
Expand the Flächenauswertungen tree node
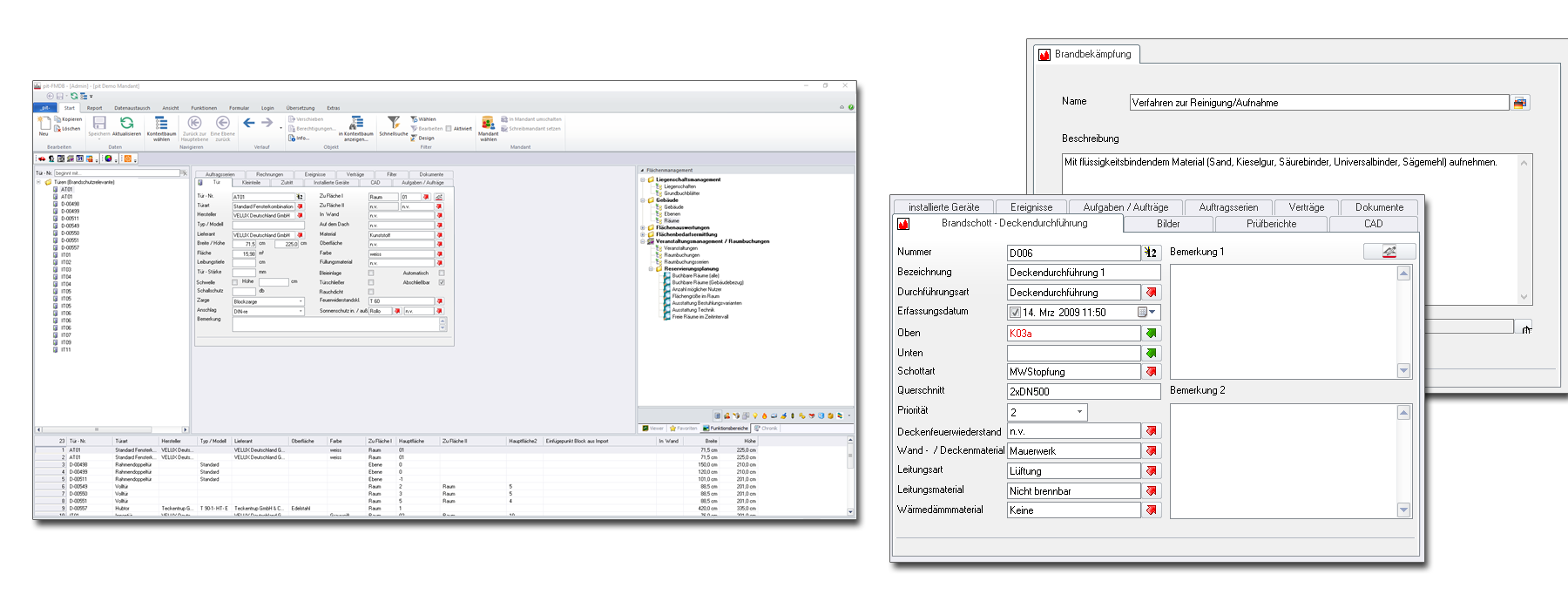(x=643, y=227)
